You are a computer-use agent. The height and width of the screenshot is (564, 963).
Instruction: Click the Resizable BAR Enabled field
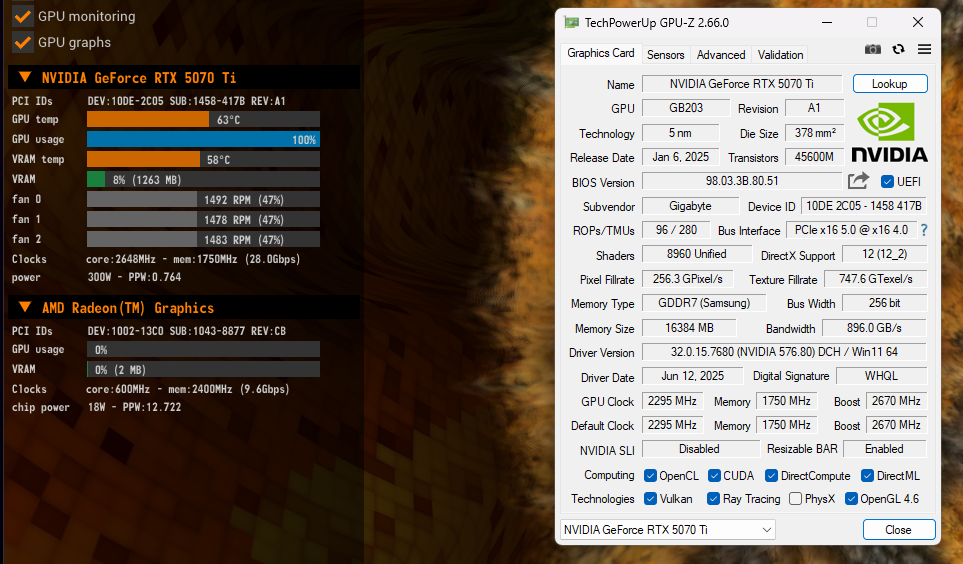point(884,449)
